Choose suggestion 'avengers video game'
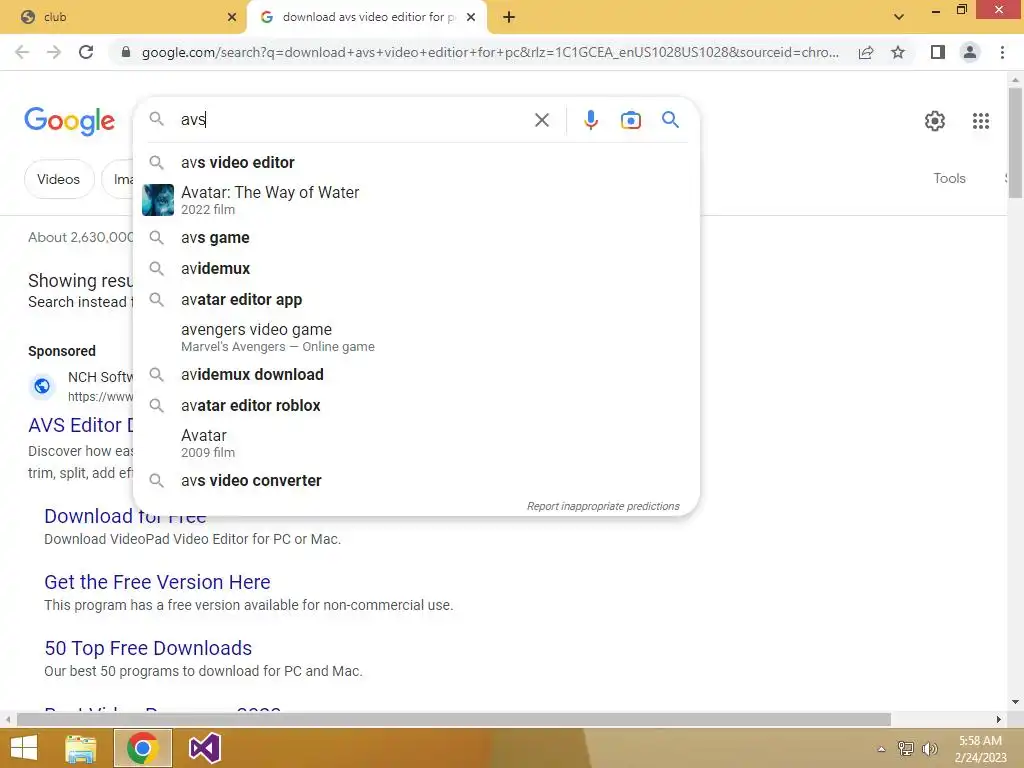 tap(416, 337)
